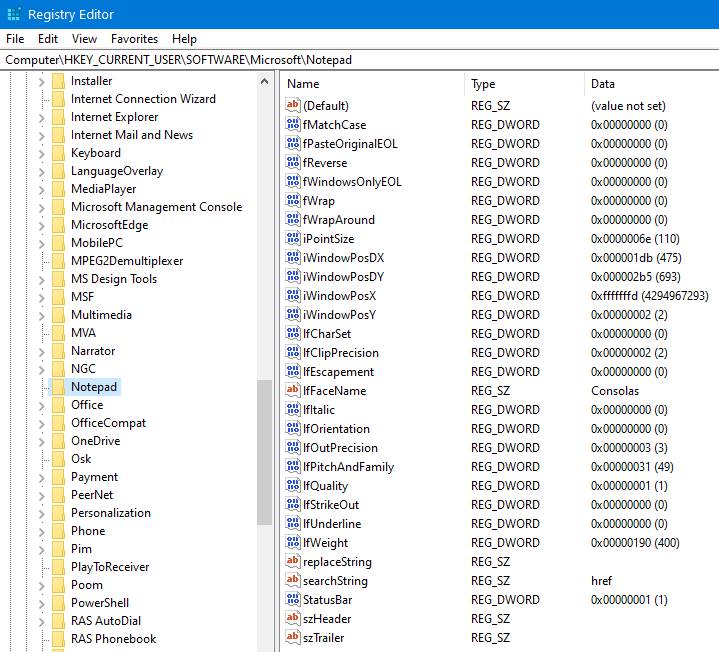Click the 0x000002b5 (693) data cell

tap(636, 276)
